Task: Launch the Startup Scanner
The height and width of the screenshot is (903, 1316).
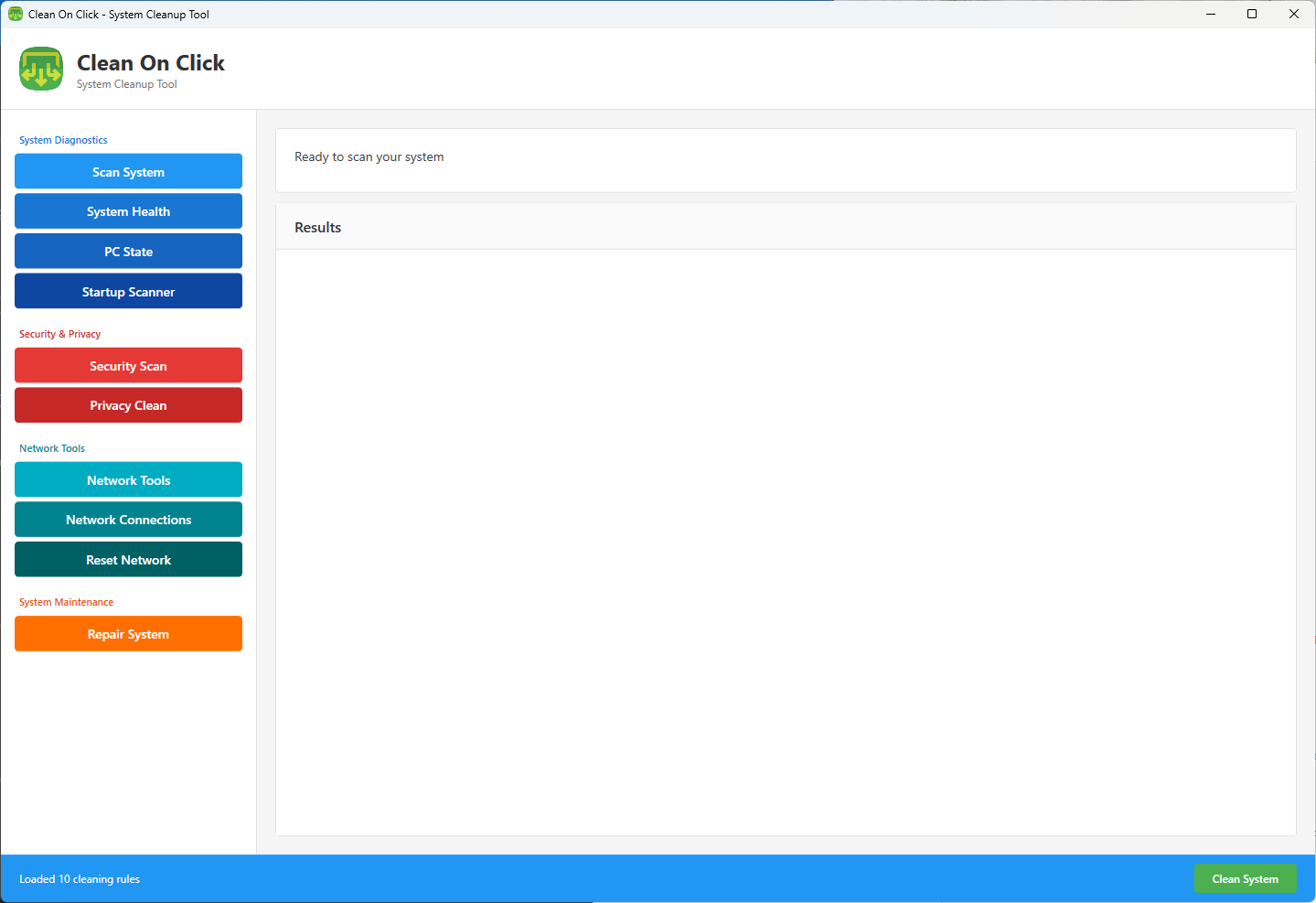Action: coord(128,291)
